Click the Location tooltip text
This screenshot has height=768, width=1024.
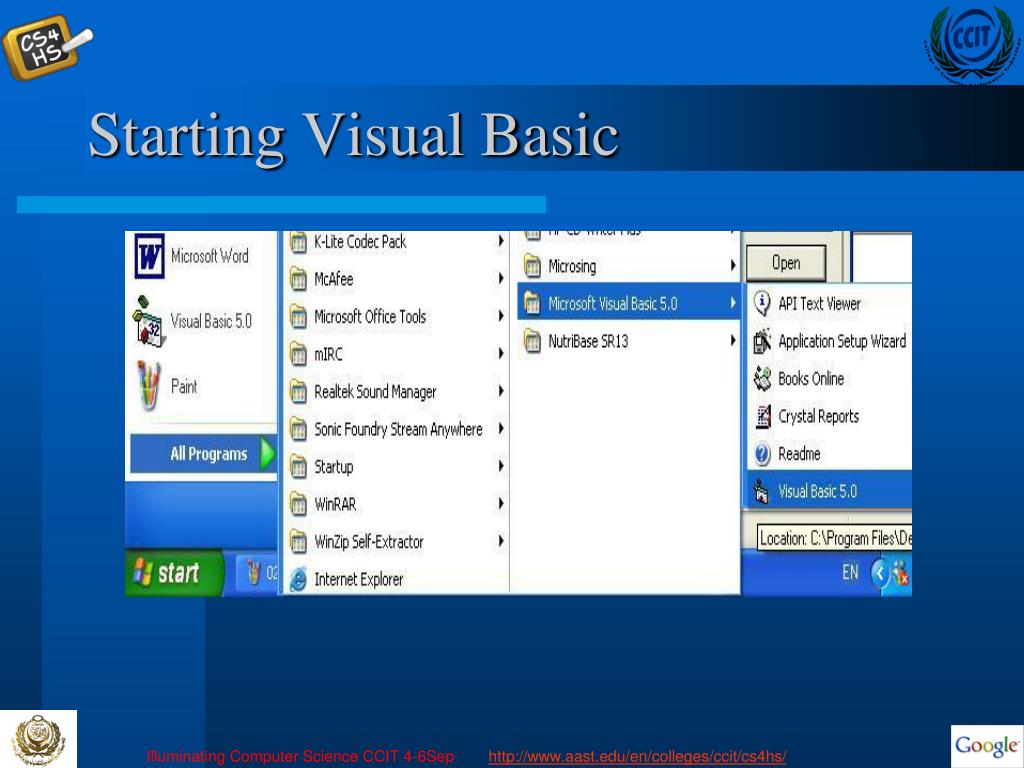pos(835,538)
